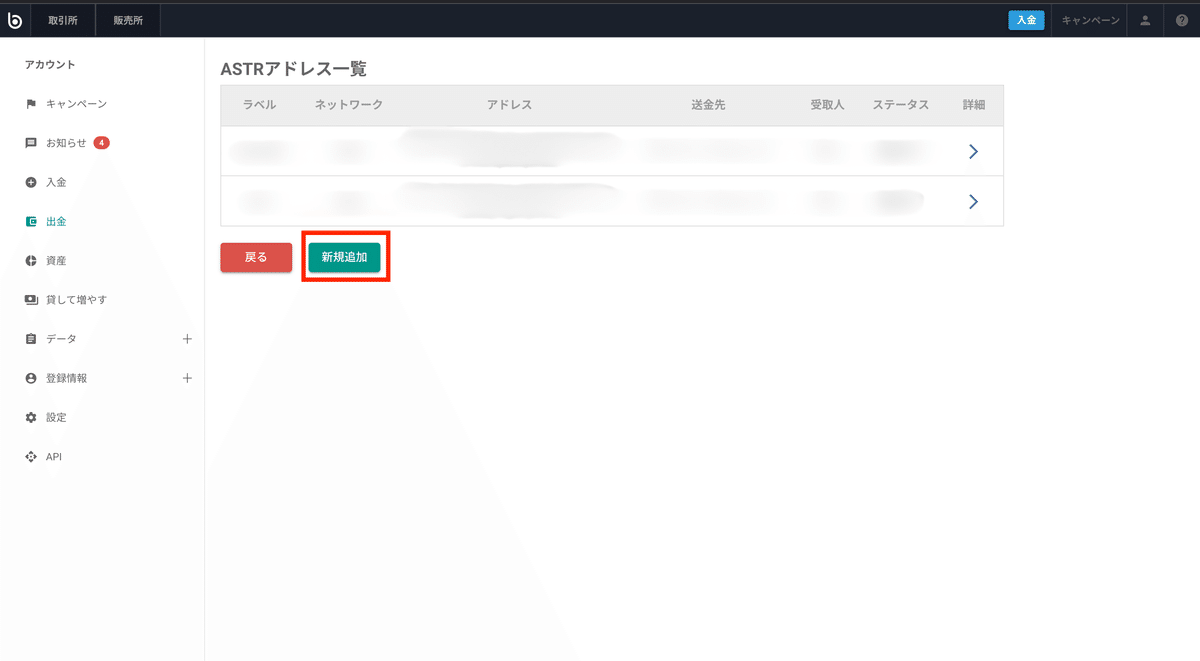Expand the 登録情報 section with plus sign
Viewport: 1200px width, 661px height.
(x=187, y=378)
